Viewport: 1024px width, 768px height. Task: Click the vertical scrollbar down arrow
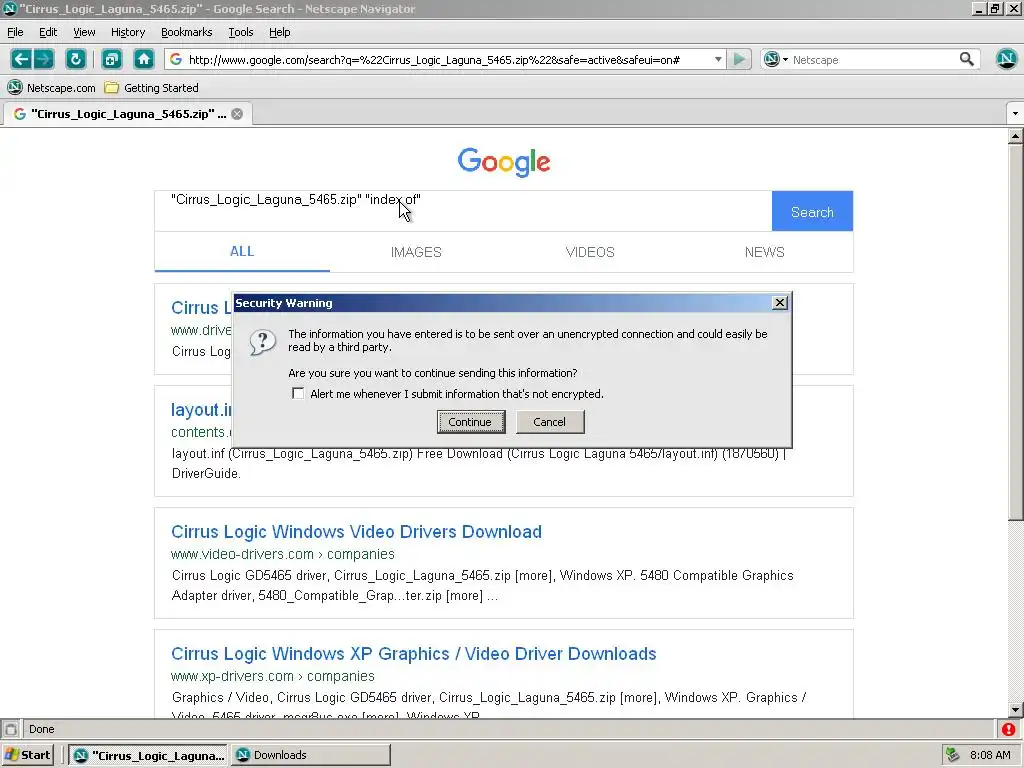click(x=1015, y=709)
